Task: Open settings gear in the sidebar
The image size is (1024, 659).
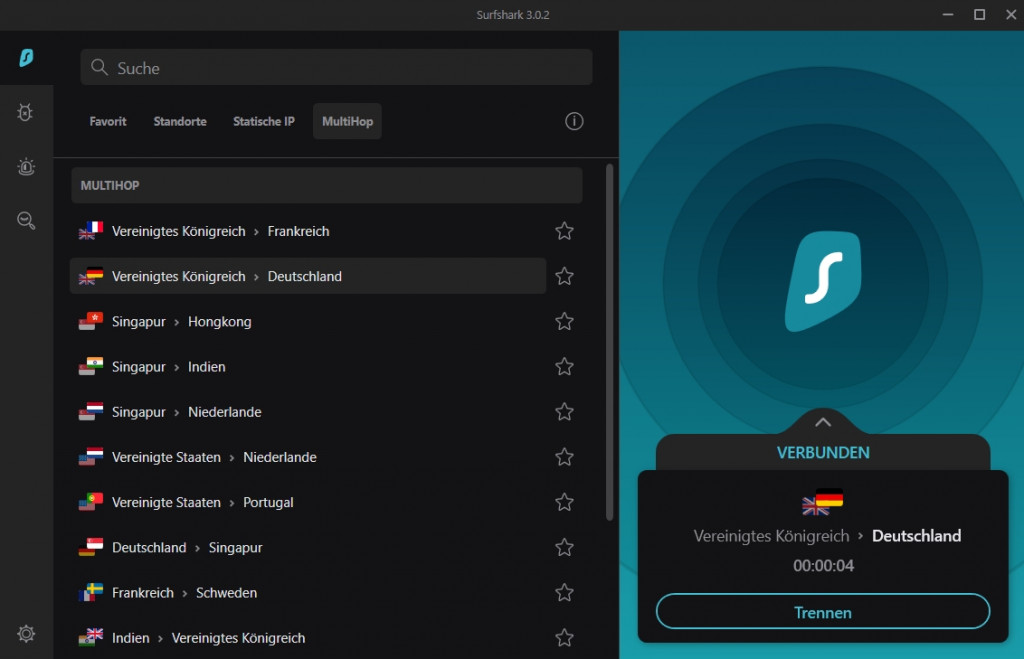Action: [26, 634]
